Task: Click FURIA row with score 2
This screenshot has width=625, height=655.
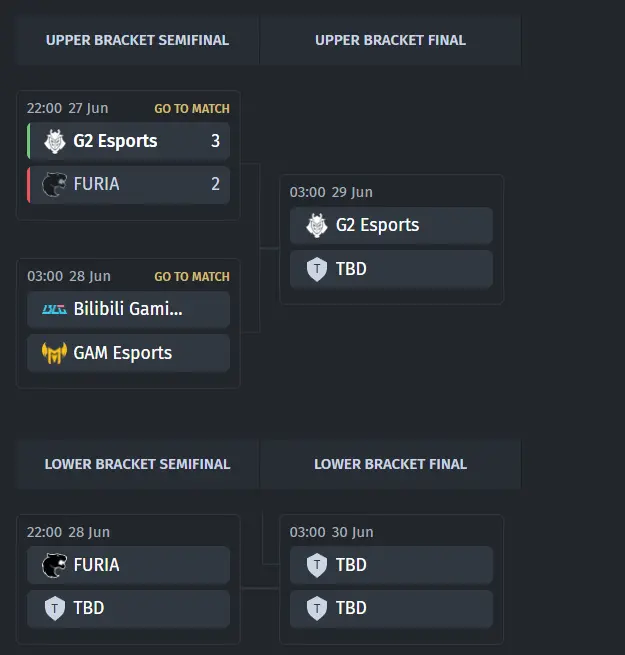Action: (x=128, y=184)
